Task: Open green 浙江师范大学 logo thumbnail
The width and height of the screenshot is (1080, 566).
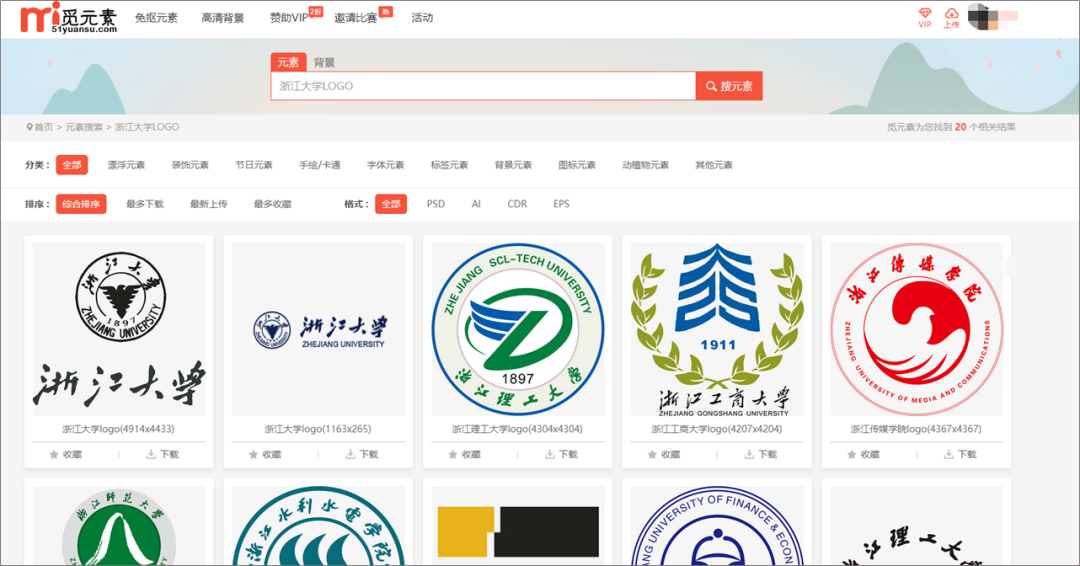Action: [x=119, y=526]
